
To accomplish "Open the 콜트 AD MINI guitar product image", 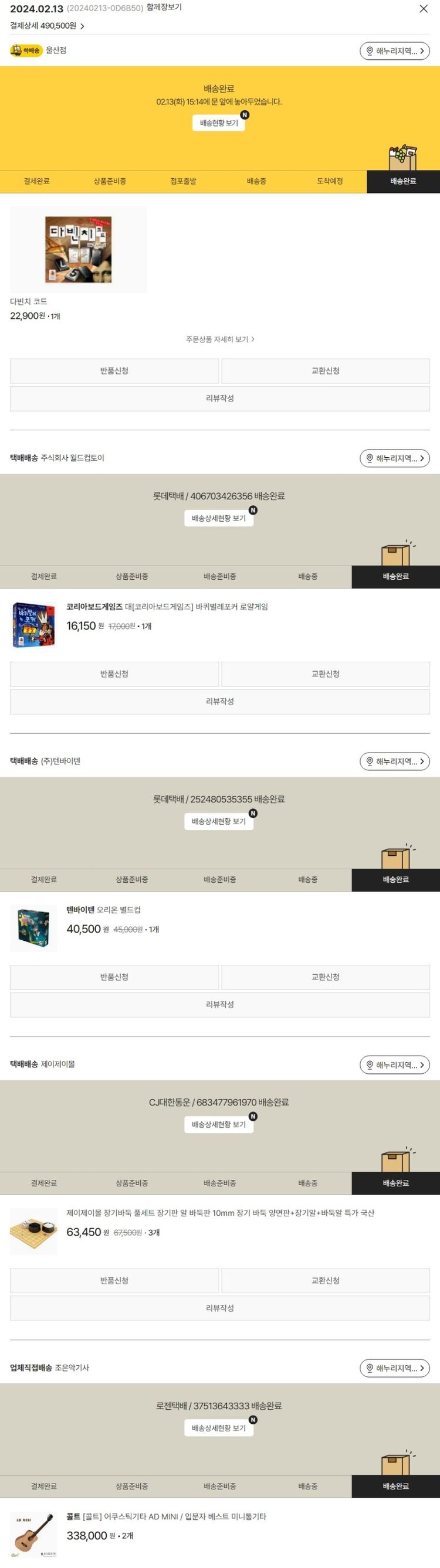I will (34, 1535).
